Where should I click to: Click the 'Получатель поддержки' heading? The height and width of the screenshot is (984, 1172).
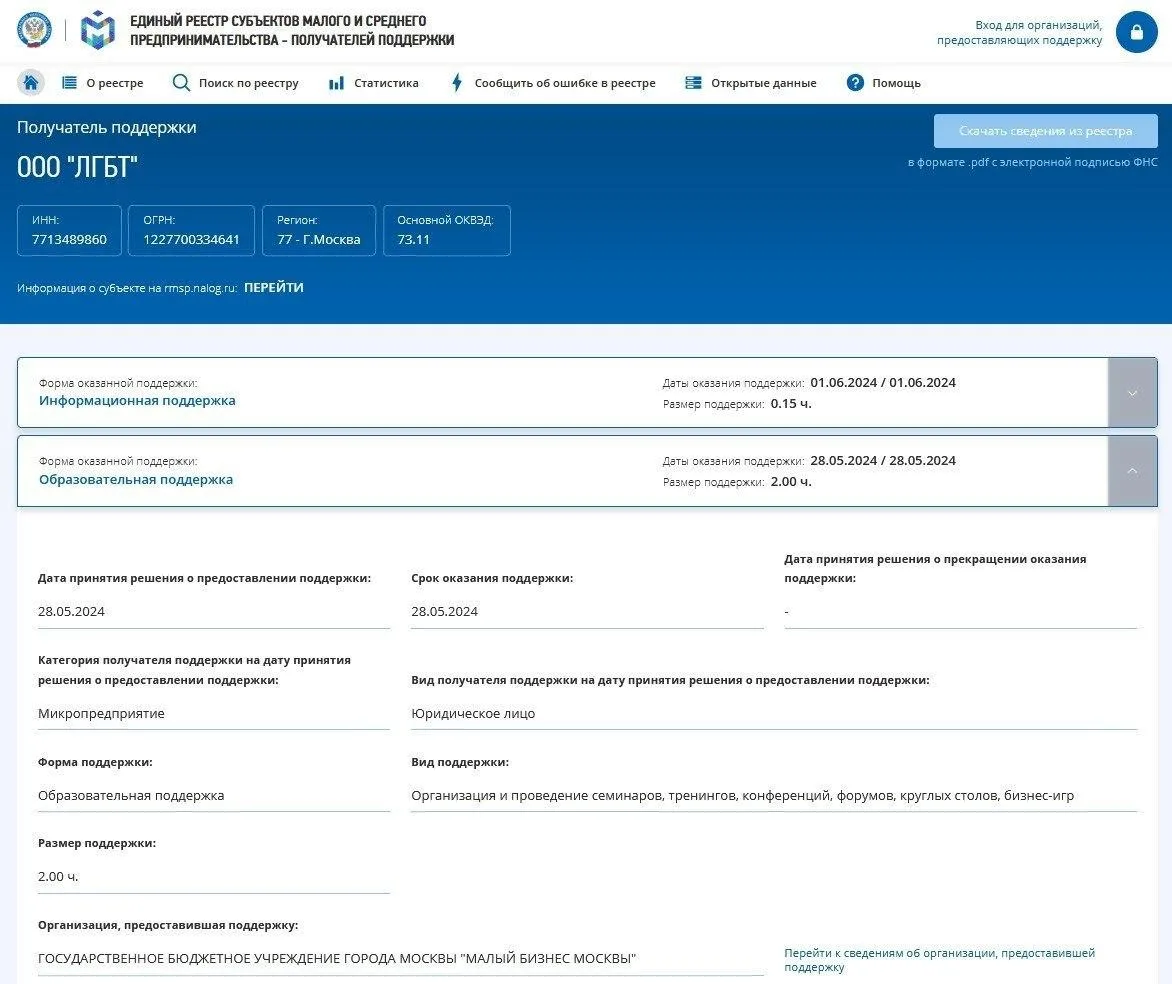pyautogui.click(x=106, y=127)
